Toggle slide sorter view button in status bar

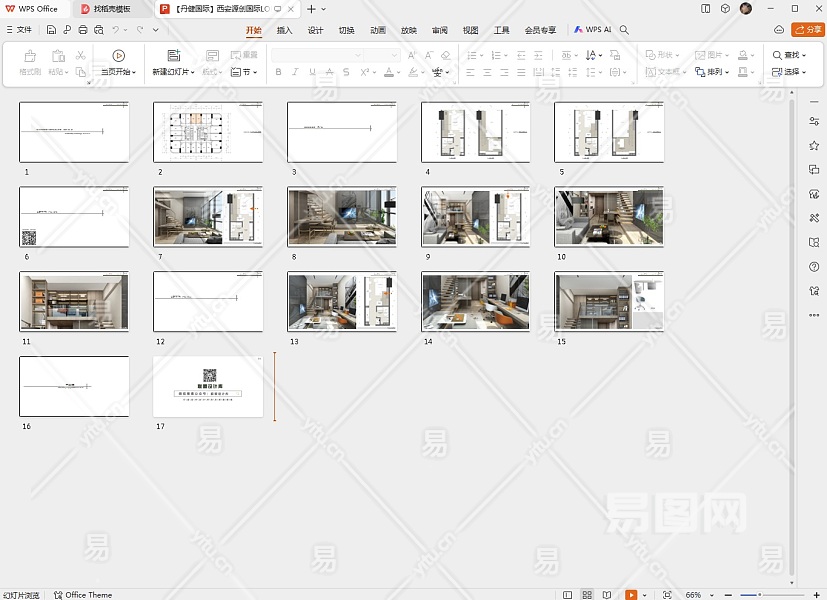588,595
